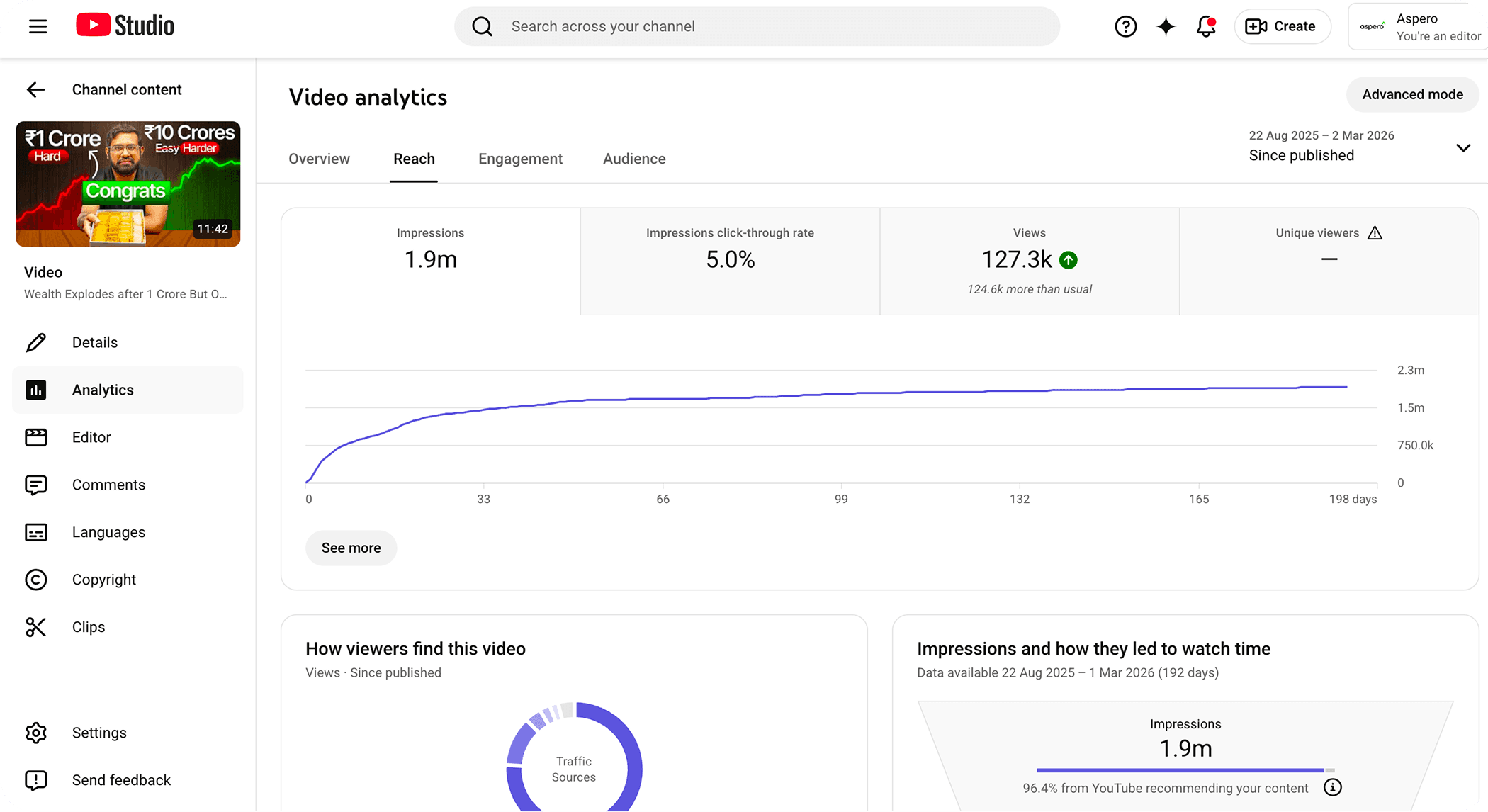Open the help question mark icon
The height and width of the screenshot is (812, 1488).
1125,26
